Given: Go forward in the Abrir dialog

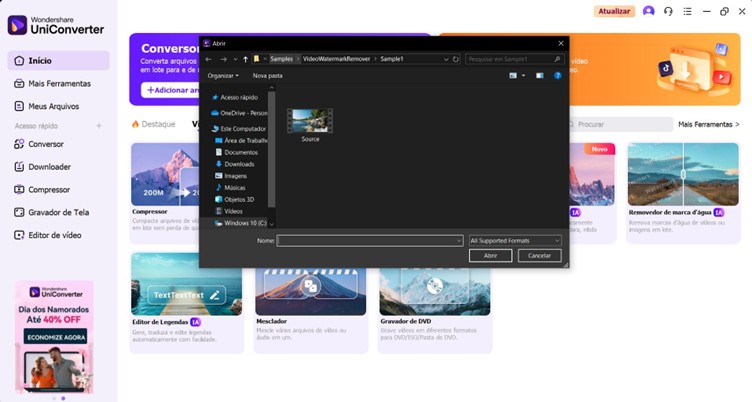Looking at the screenshot, I should 223,59.
